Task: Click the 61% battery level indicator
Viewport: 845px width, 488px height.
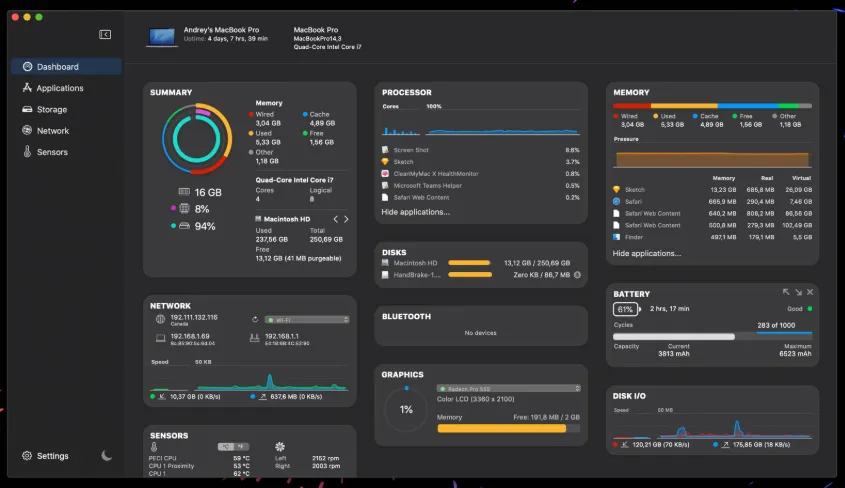Action: (626, 309)
